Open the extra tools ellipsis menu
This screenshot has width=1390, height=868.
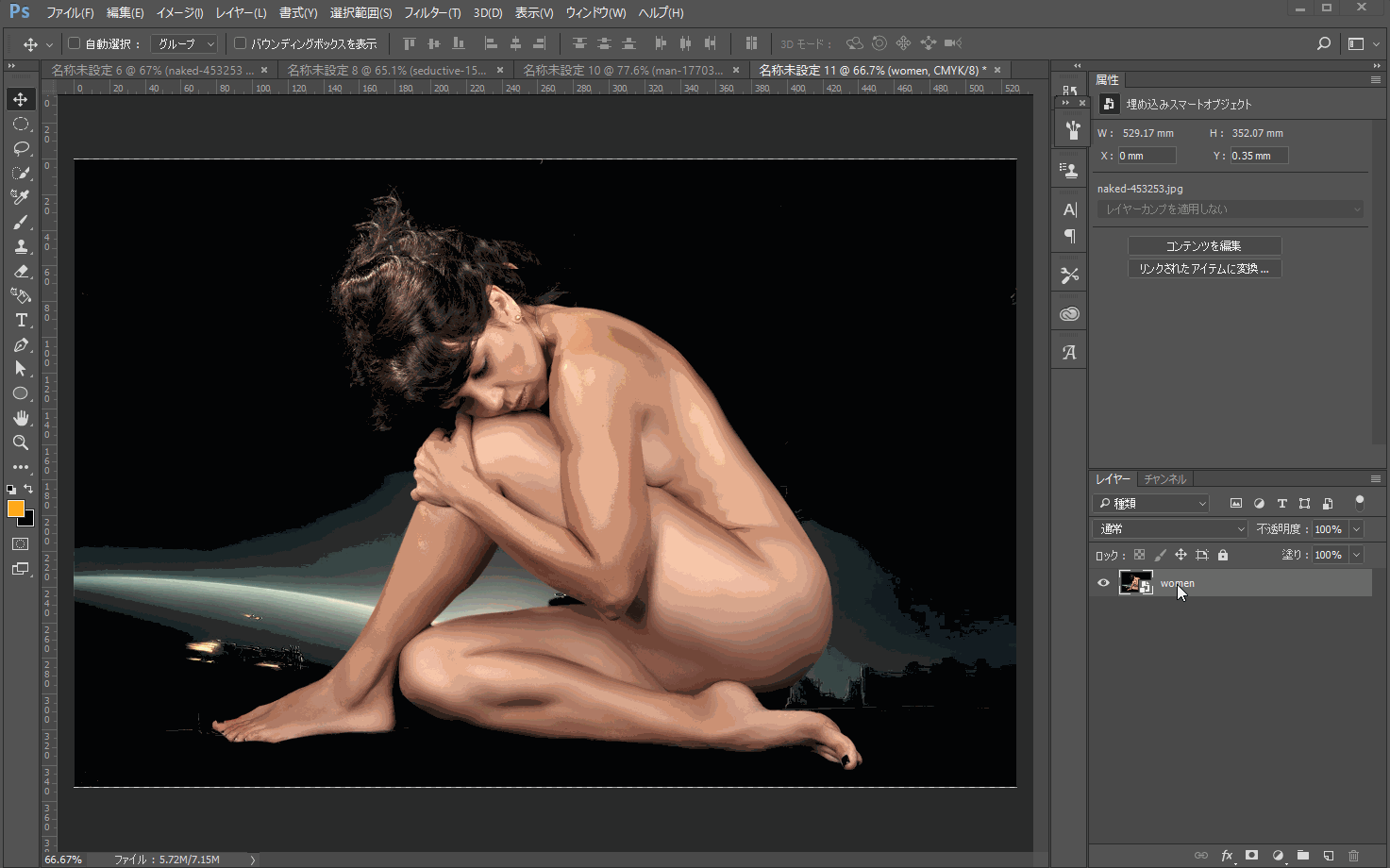[21, 467]
